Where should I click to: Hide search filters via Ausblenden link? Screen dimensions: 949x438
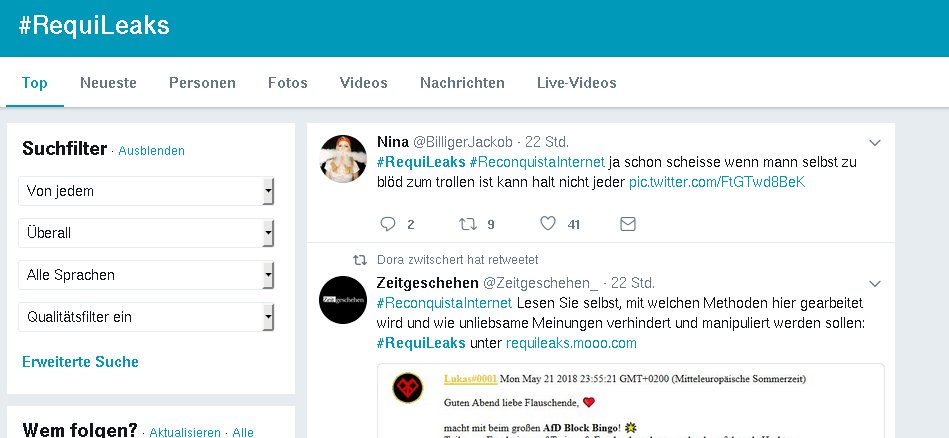(x=151, y=151)
